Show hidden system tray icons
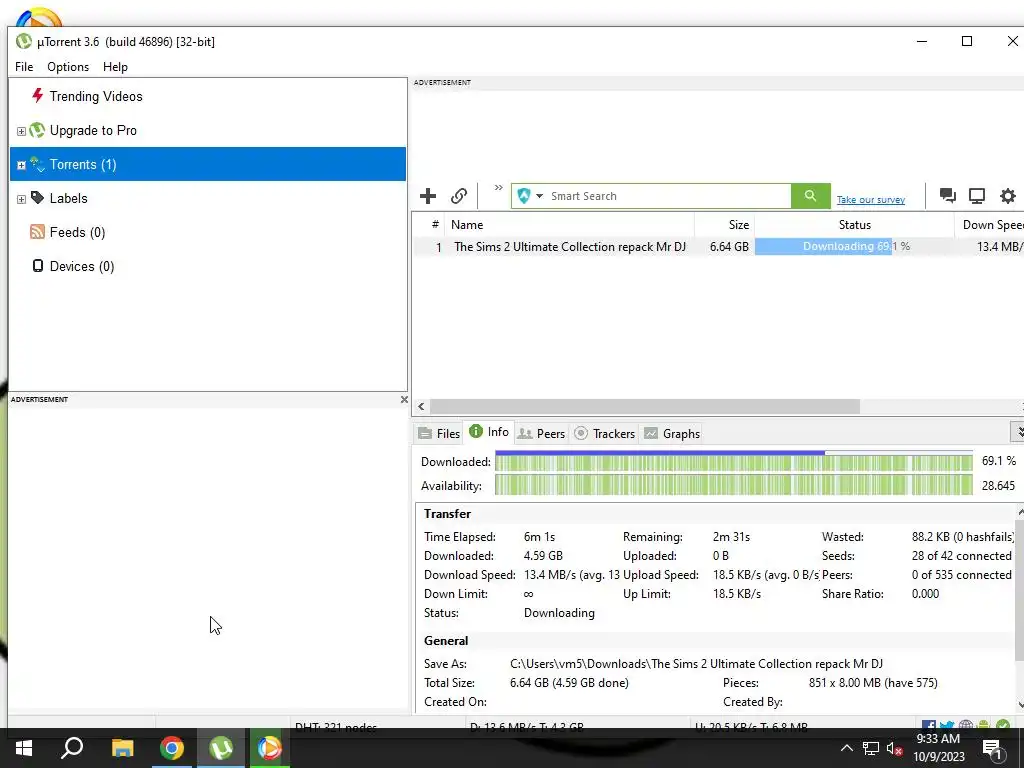This screenshot has height=768, width=1024. [846, 748]
